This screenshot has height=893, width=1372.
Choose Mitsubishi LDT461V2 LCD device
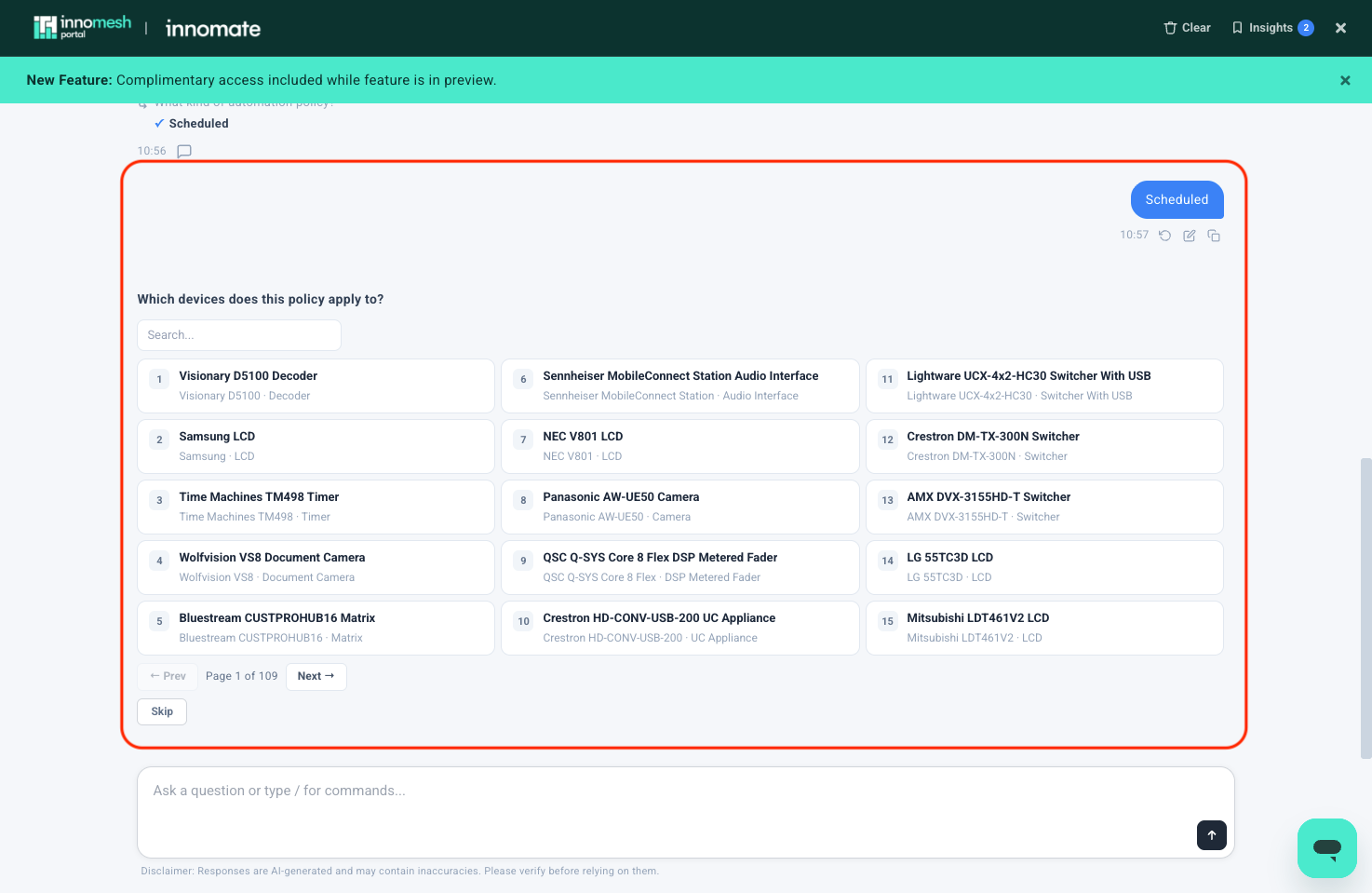click(1044, 628)
